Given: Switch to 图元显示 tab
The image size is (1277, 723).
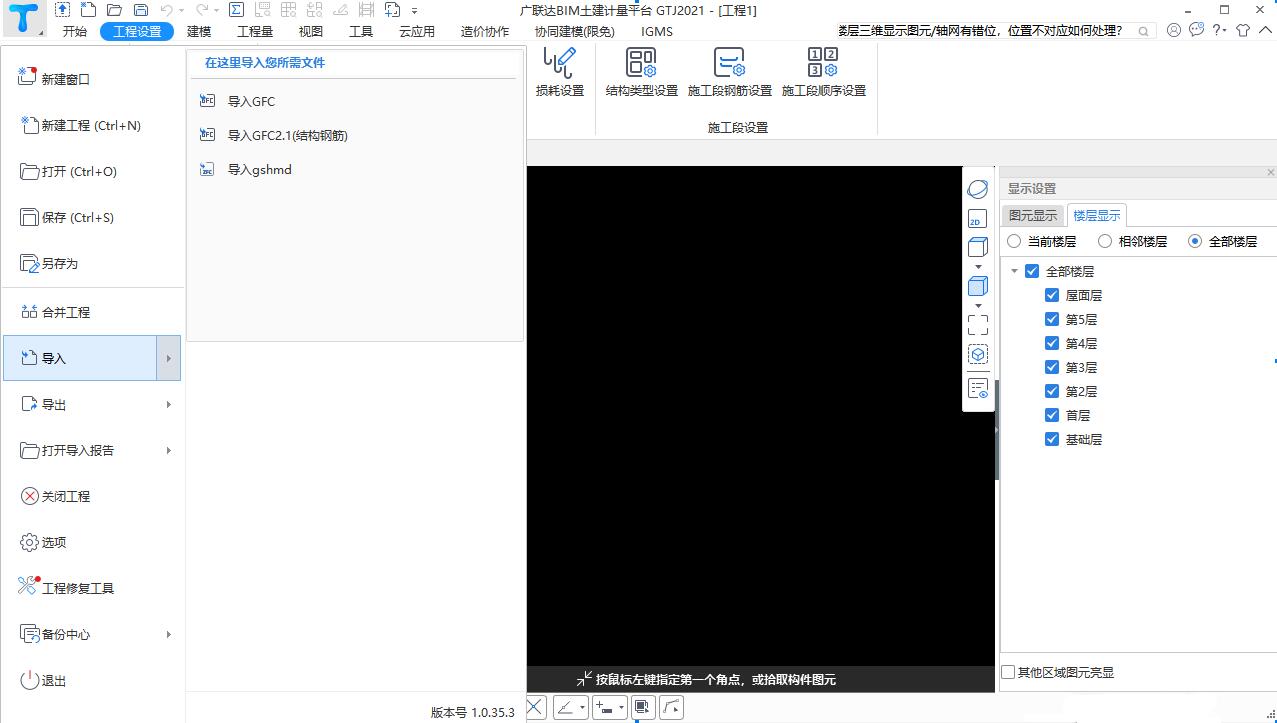Looking at the screenshot, I should (1033, 215).
